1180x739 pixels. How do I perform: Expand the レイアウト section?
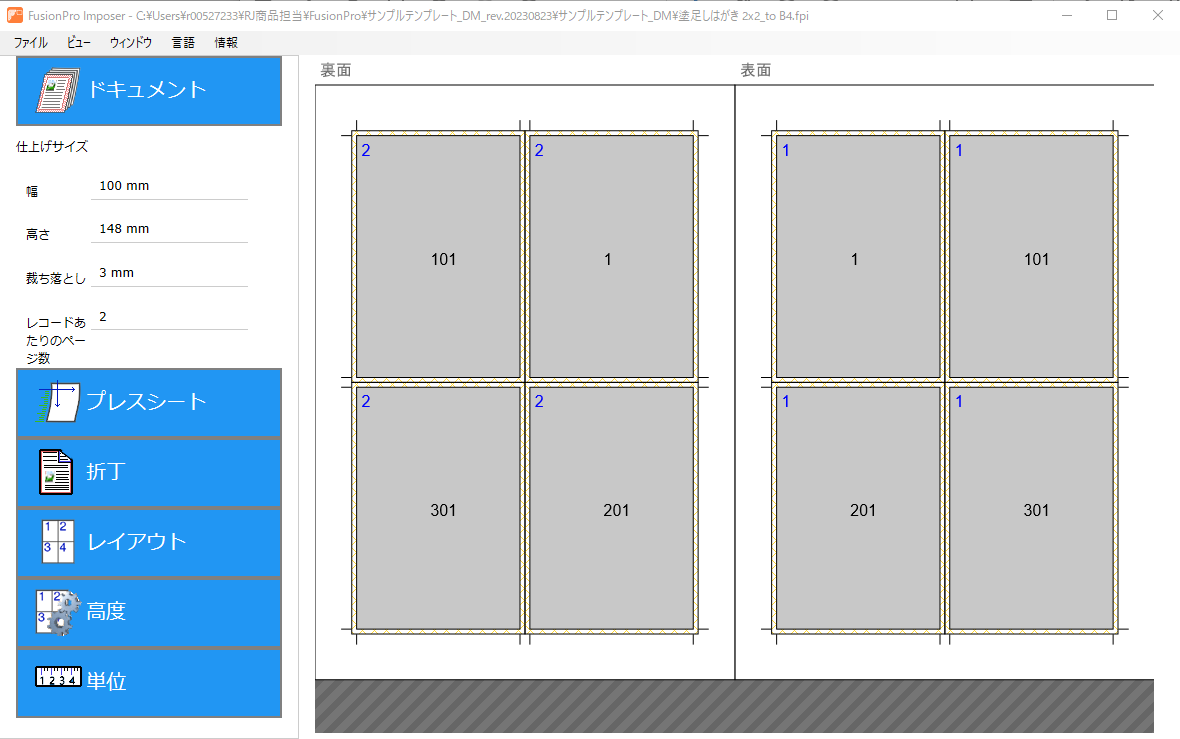[x=148, y=542]
